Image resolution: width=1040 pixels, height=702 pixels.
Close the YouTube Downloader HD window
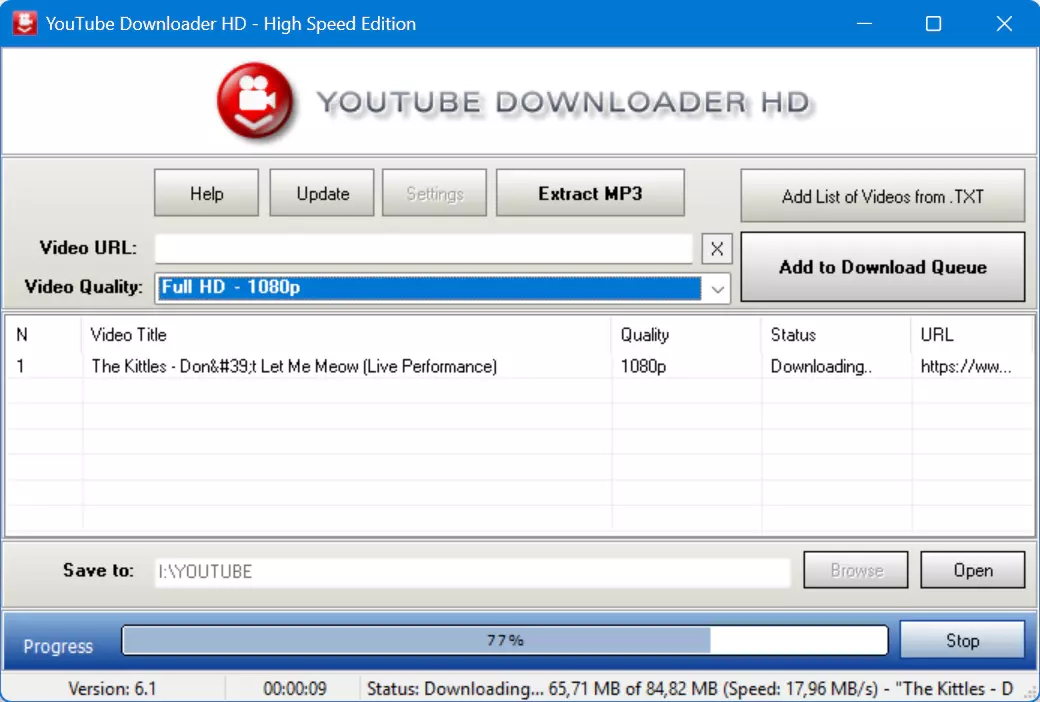pyautogui.click(x=1004, y=24)
